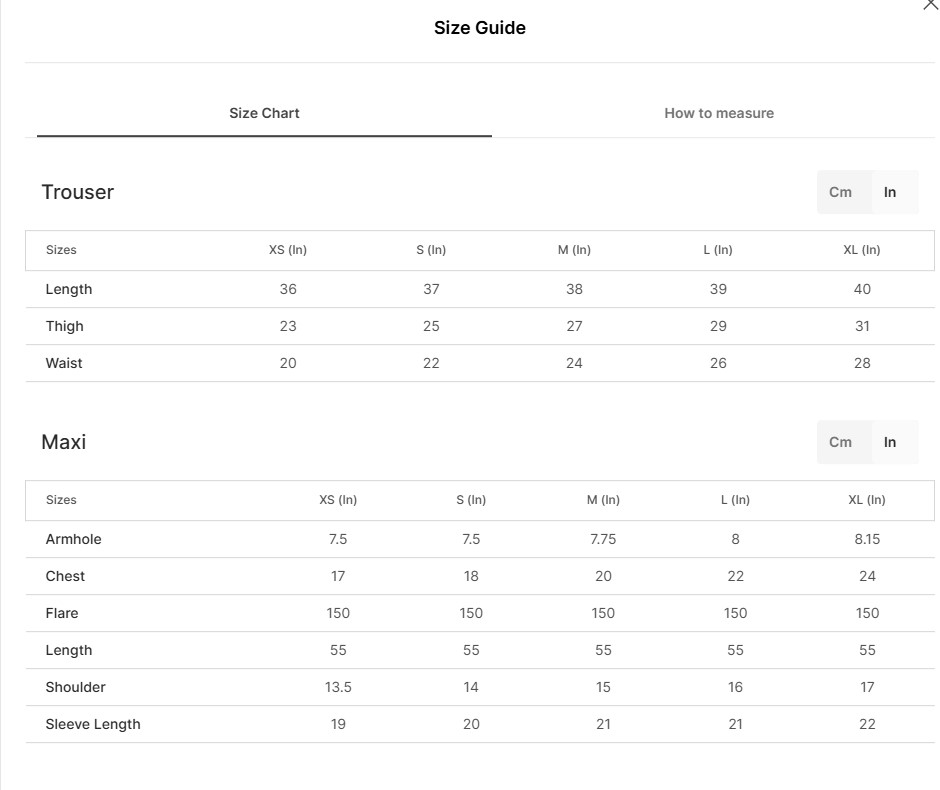Select the Thigh row label in Trouser
Image resolution: width=940 pixels, height=790 pixels.
coord(65,326)
